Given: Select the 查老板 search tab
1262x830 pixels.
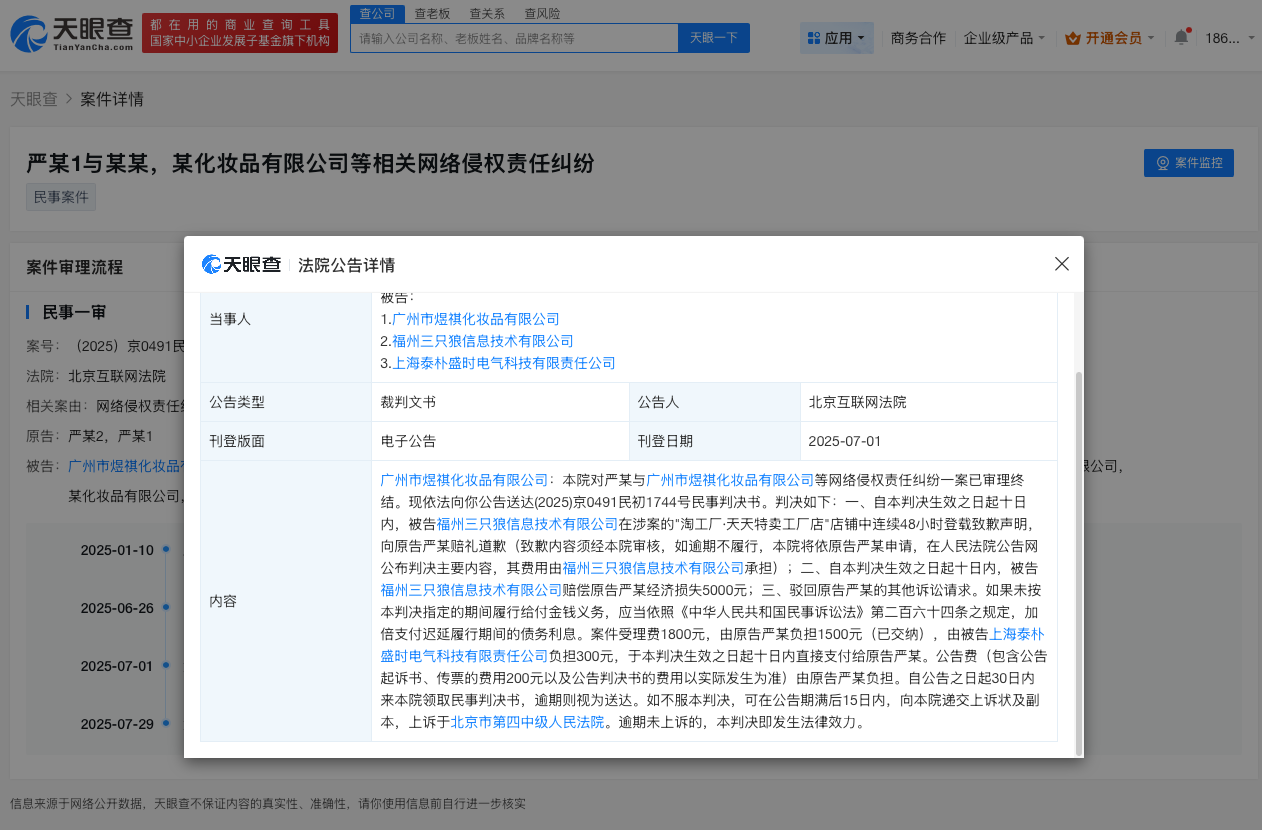Looking at the screenshot, I should 432,13.
